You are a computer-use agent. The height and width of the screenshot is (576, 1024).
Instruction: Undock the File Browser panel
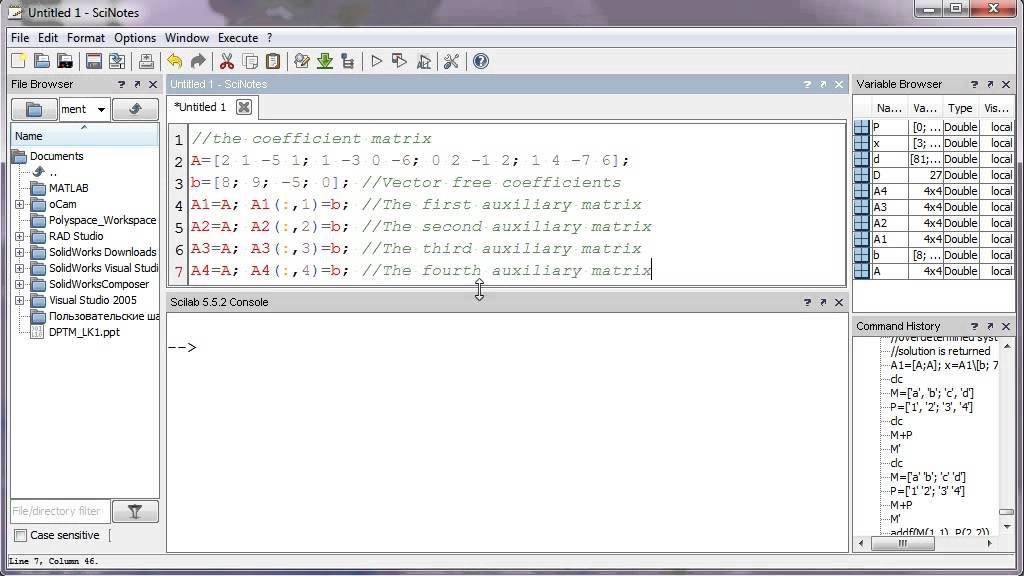[137, 84]
